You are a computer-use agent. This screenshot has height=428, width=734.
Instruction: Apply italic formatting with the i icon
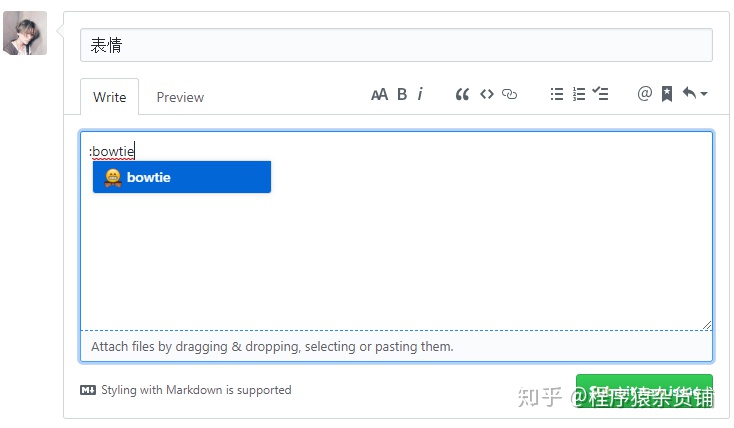pyautogui.click(x=420, y=94)
